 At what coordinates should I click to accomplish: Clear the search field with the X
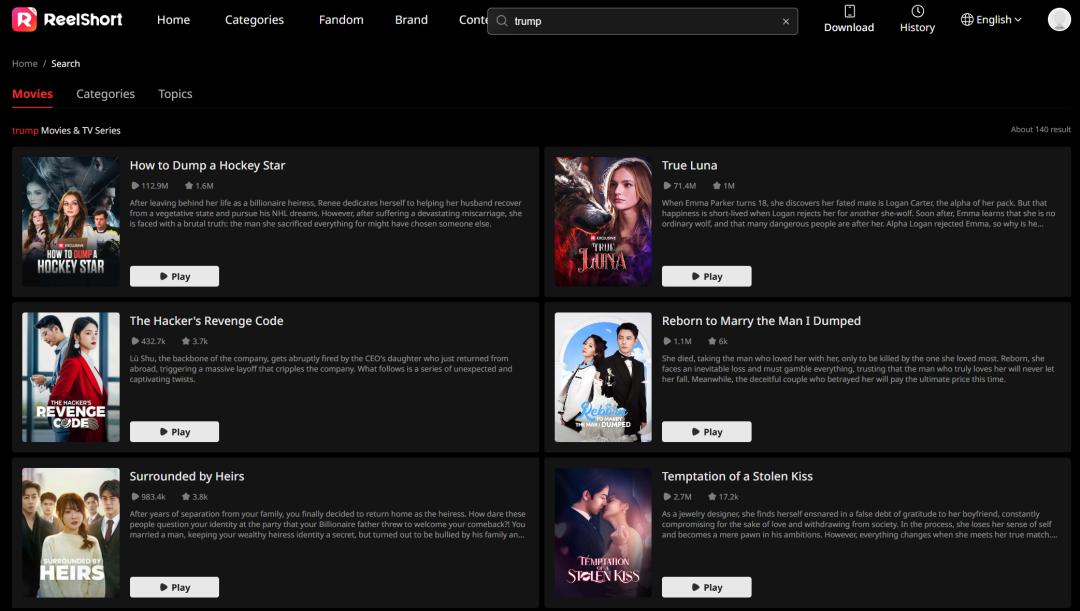786,21
